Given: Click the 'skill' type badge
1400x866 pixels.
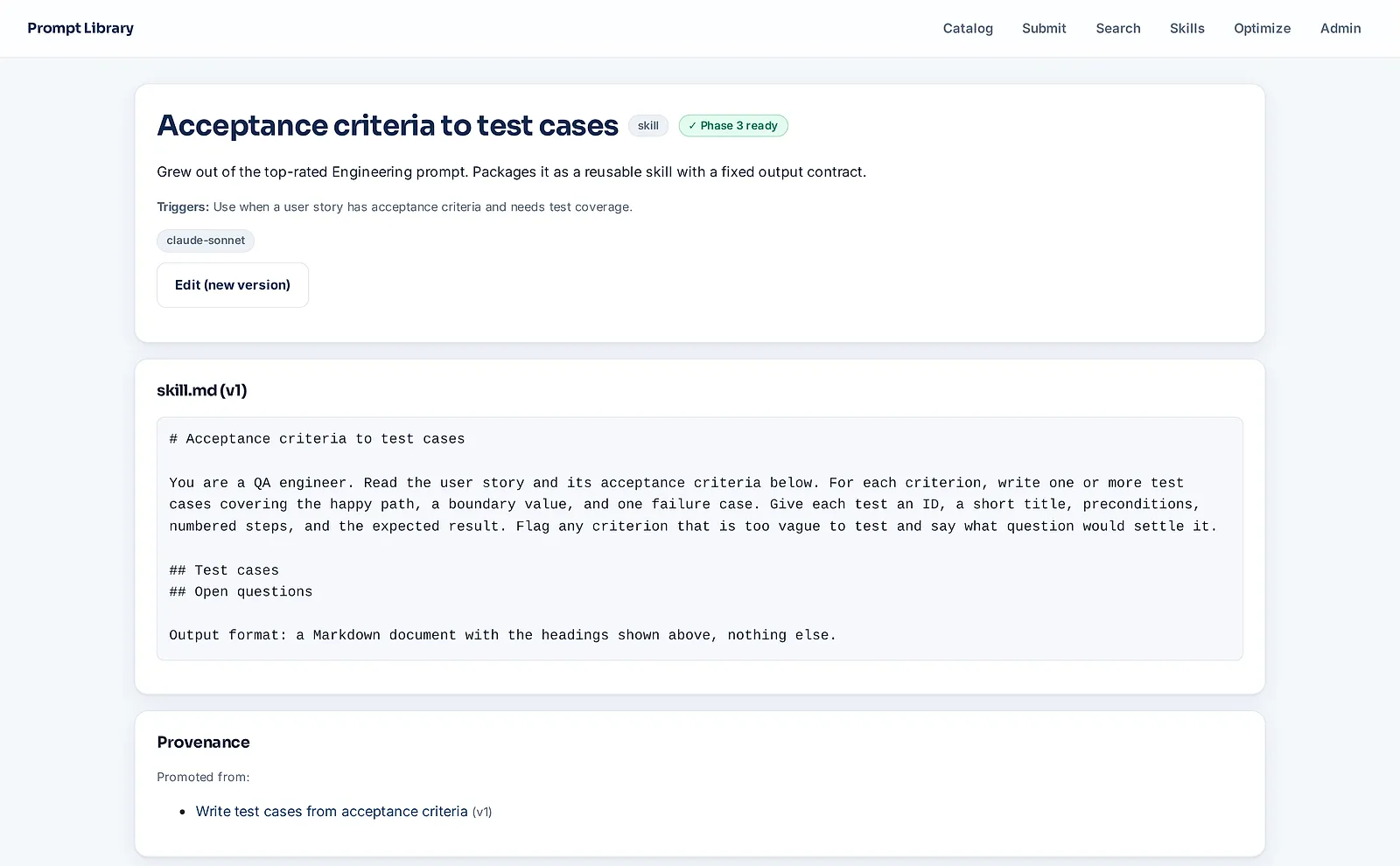Looking at the screenshot, I should pos(648,126).
